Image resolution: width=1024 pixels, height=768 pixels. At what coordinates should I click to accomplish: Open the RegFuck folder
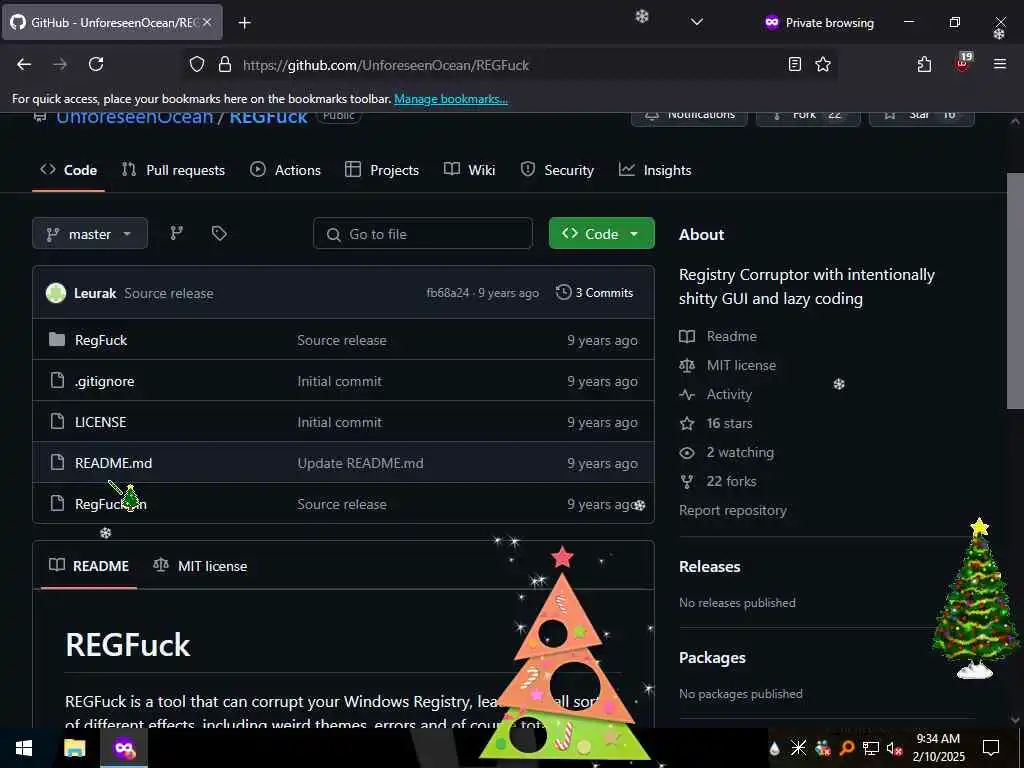101,340
